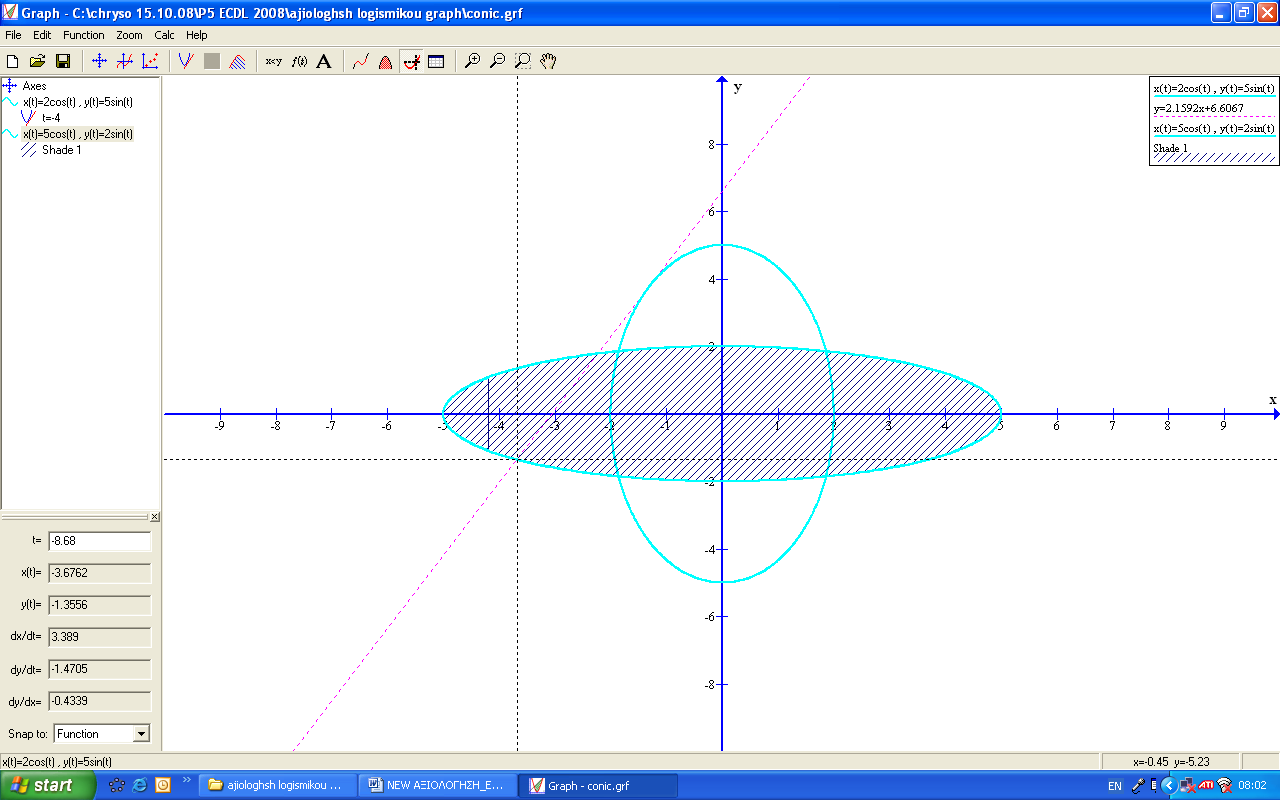Open the Help menu

coord(197,35)
